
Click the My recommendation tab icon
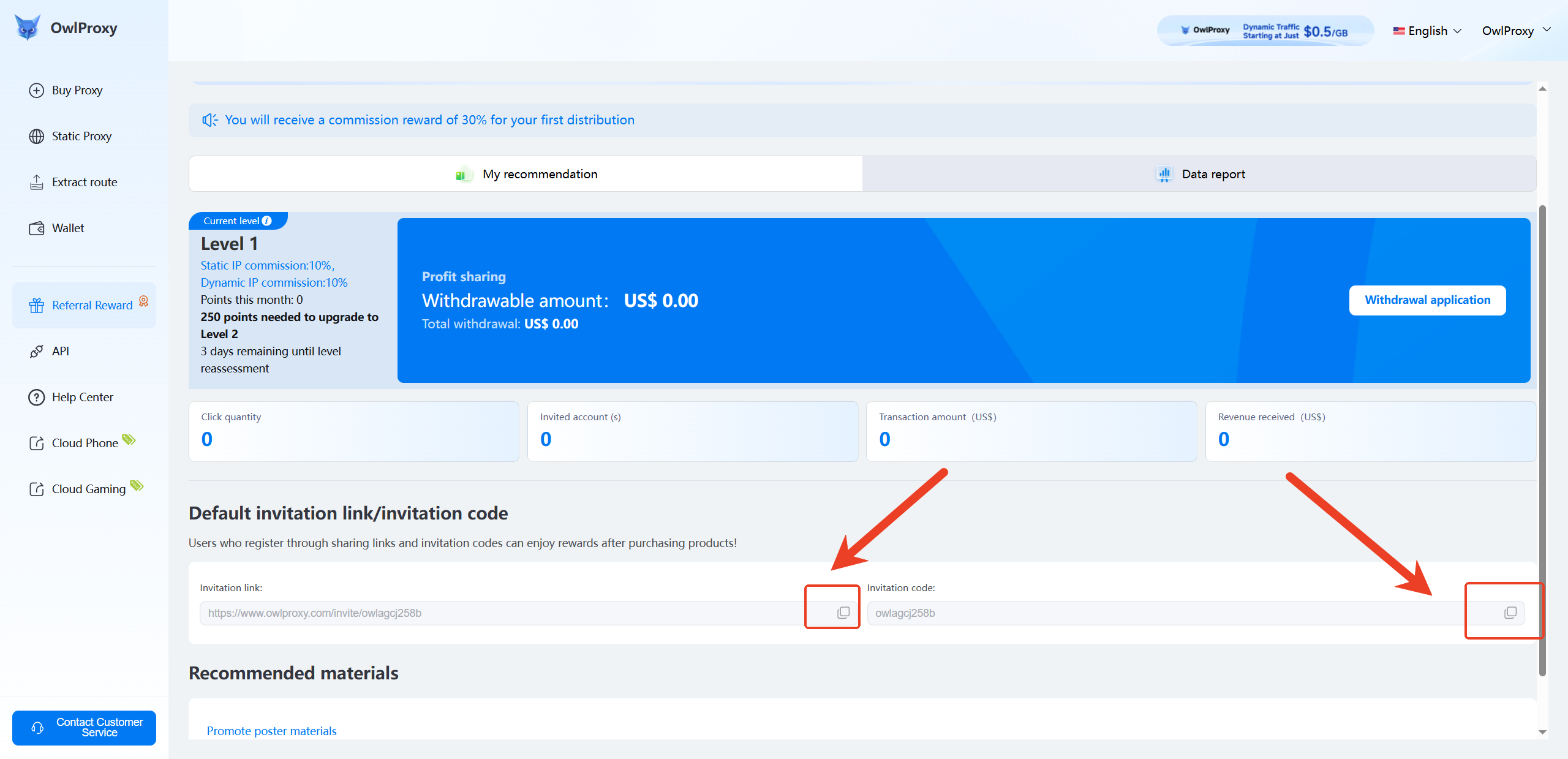point(464,175)
